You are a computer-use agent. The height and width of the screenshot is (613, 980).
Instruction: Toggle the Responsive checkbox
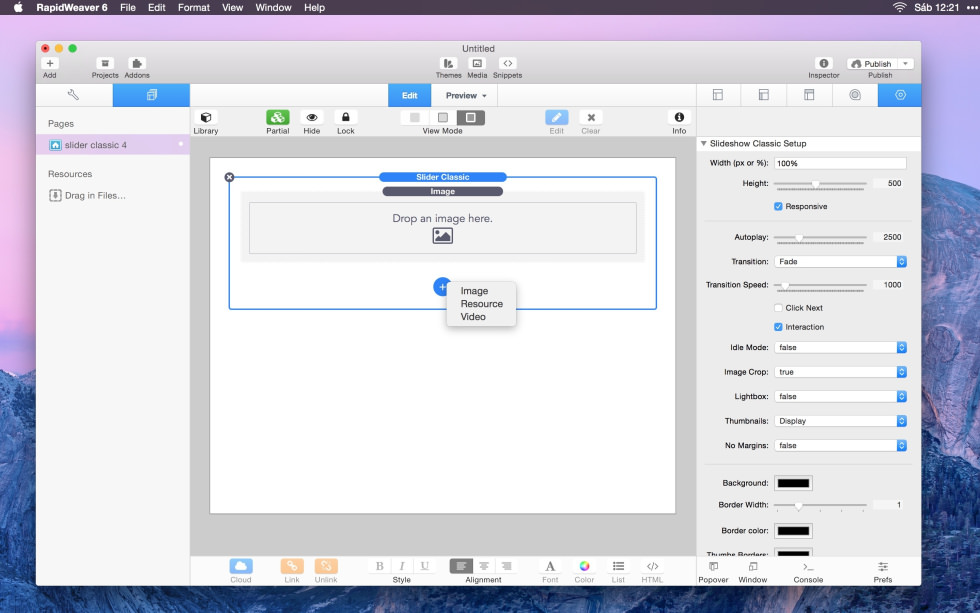tap(778, 206)
